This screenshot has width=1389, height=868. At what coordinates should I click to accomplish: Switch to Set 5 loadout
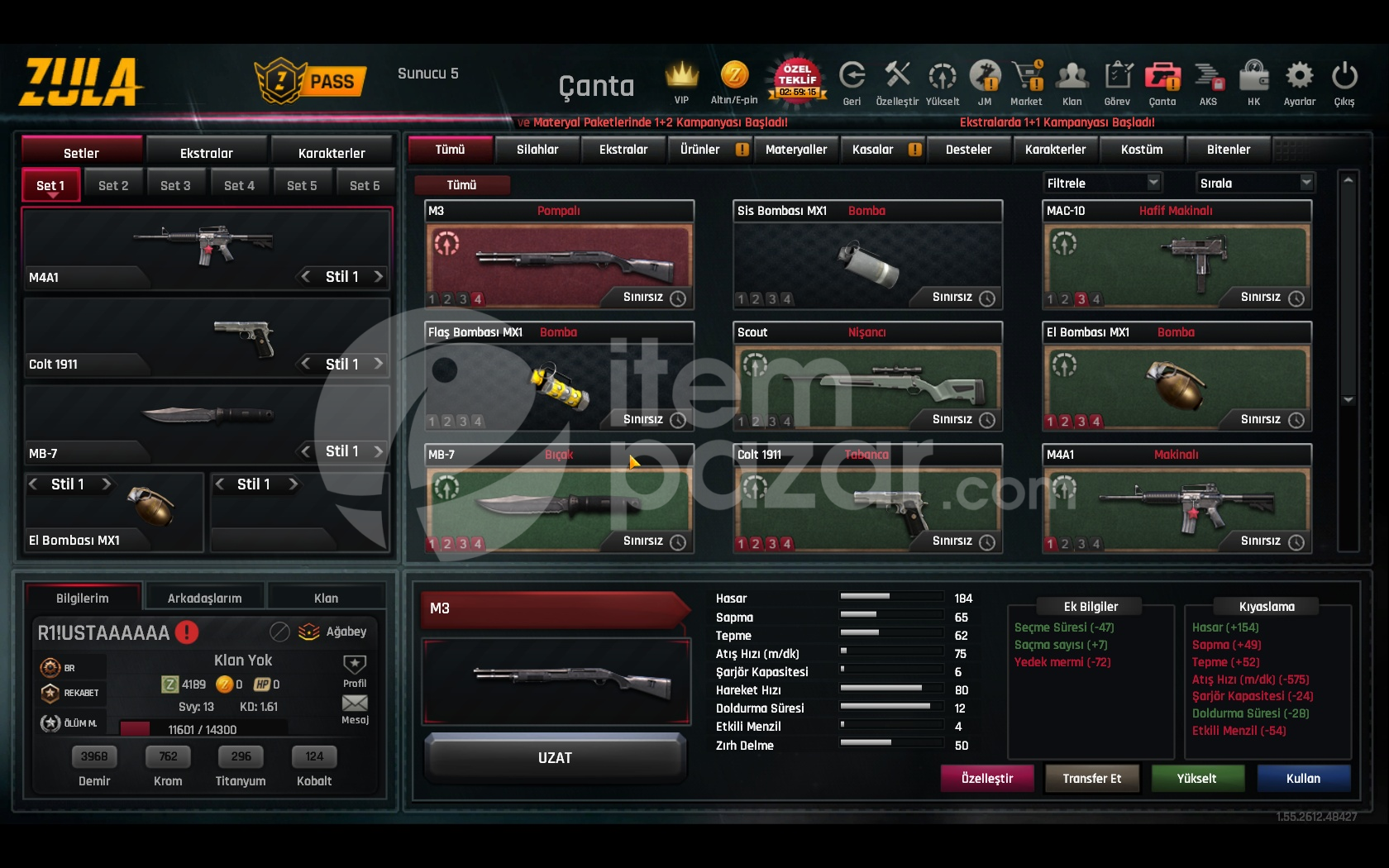(x=302, y=185)
